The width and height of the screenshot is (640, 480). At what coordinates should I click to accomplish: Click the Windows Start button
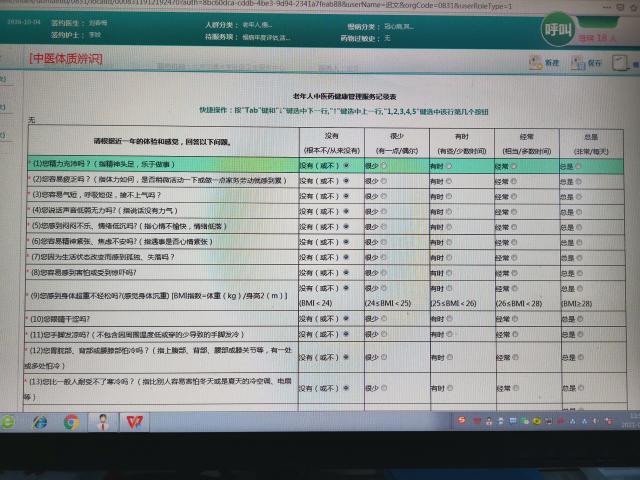[11, 421]
